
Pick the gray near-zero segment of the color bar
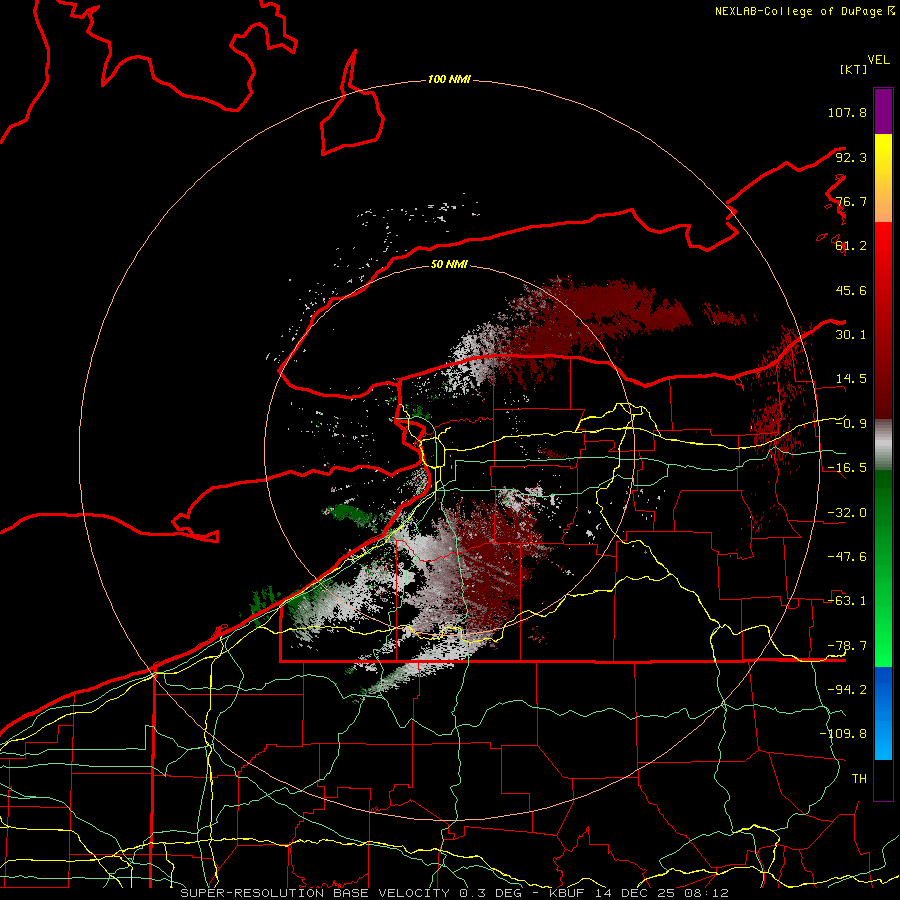coord(883,445)
